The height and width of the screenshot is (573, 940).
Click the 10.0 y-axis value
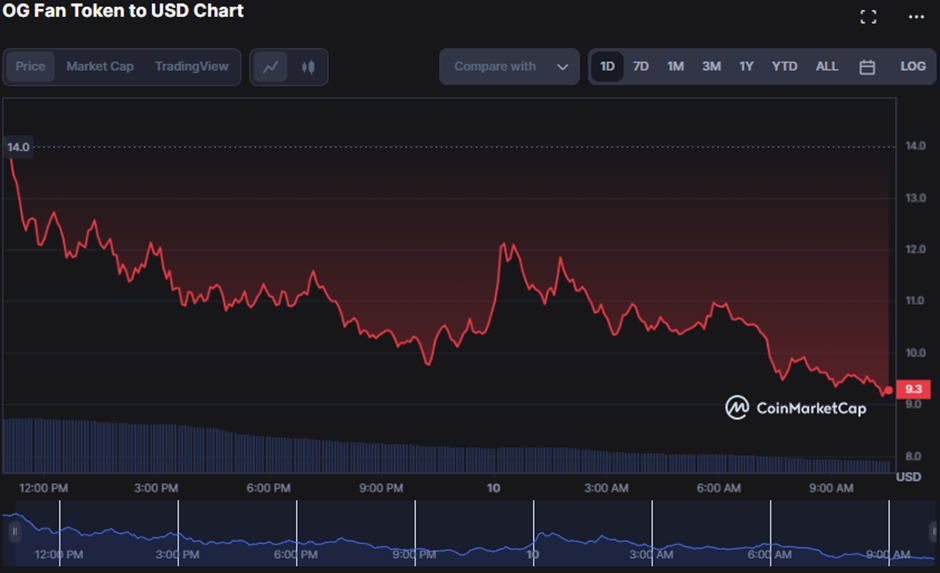[x=915, y=353]
